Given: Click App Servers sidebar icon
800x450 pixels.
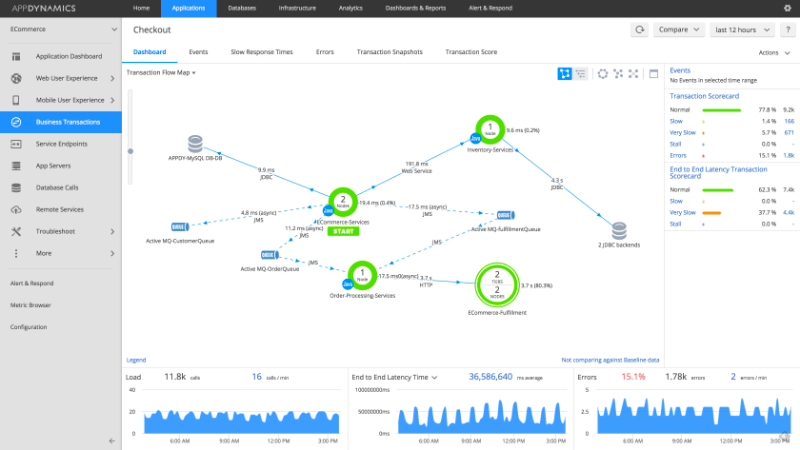Looking at the screenshot, I should click(16, 166).
